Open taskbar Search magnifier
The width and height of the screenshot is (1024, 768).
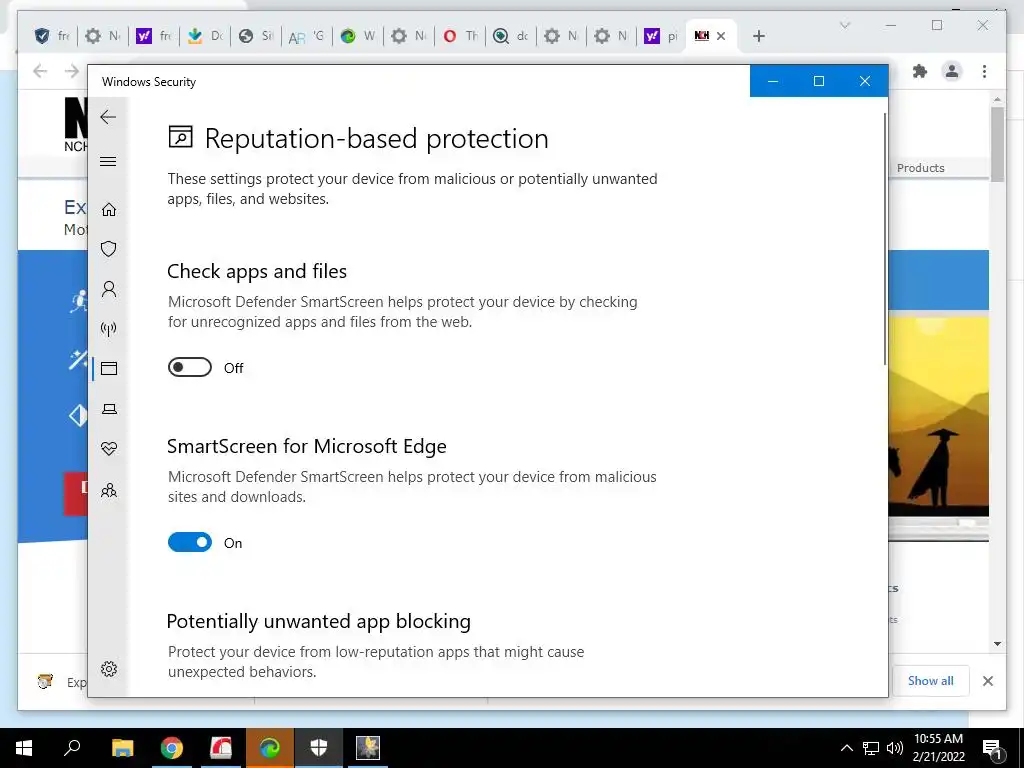[72, 748]
